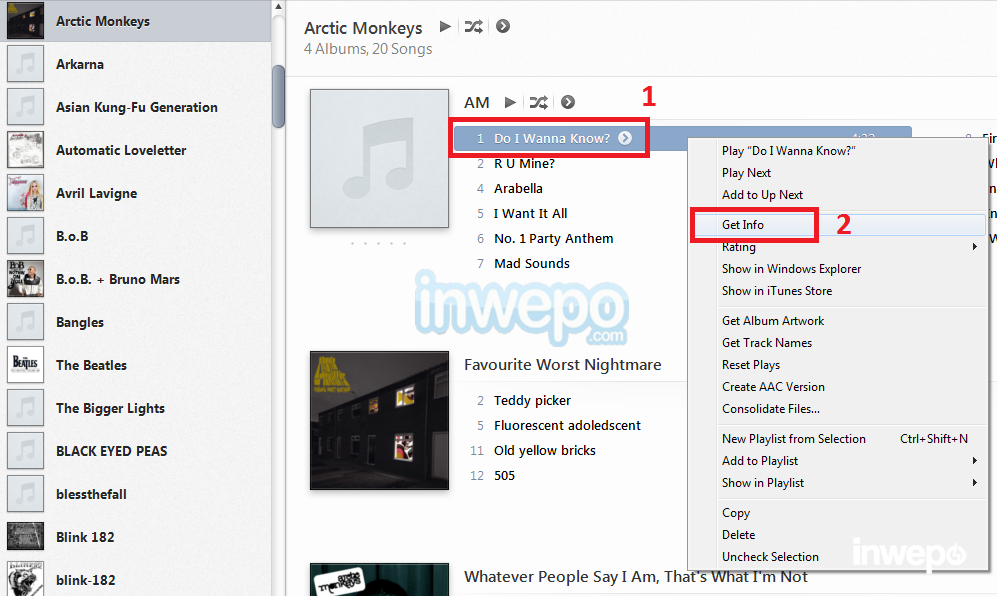The width and height of the screenshot is (997, 596).
Task: Select song Teddy picker
Action: coord(532,401)
